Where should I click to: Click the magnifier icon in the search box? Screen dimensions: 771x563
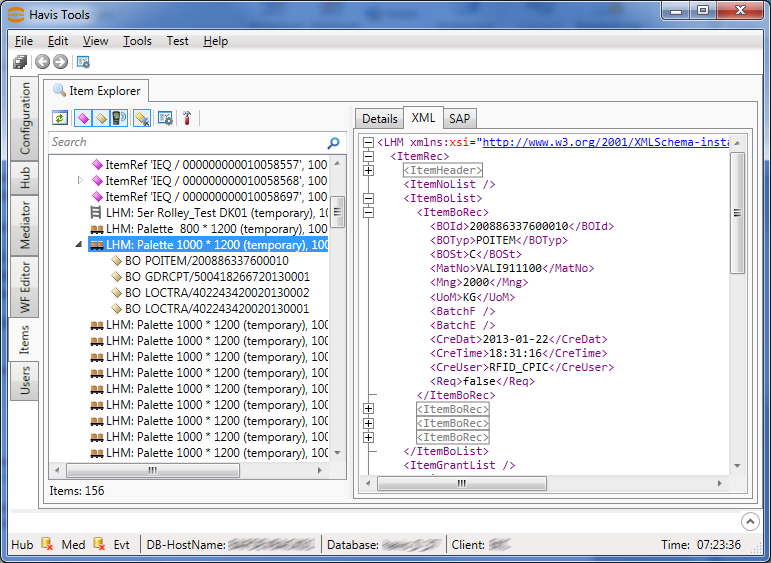[x=334, y=143]
